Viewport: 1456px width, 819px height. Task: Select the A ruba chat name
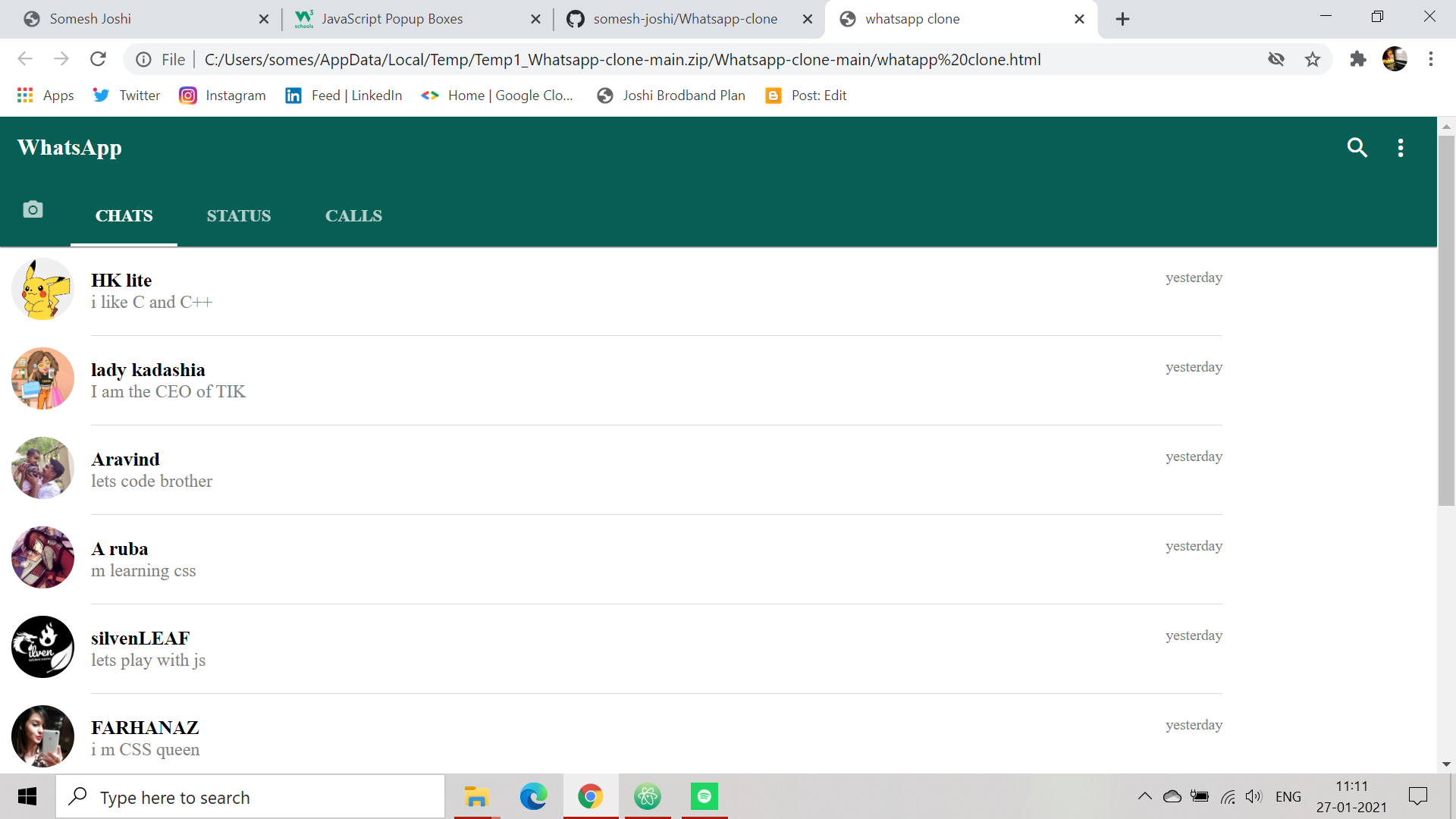[120, 549]
